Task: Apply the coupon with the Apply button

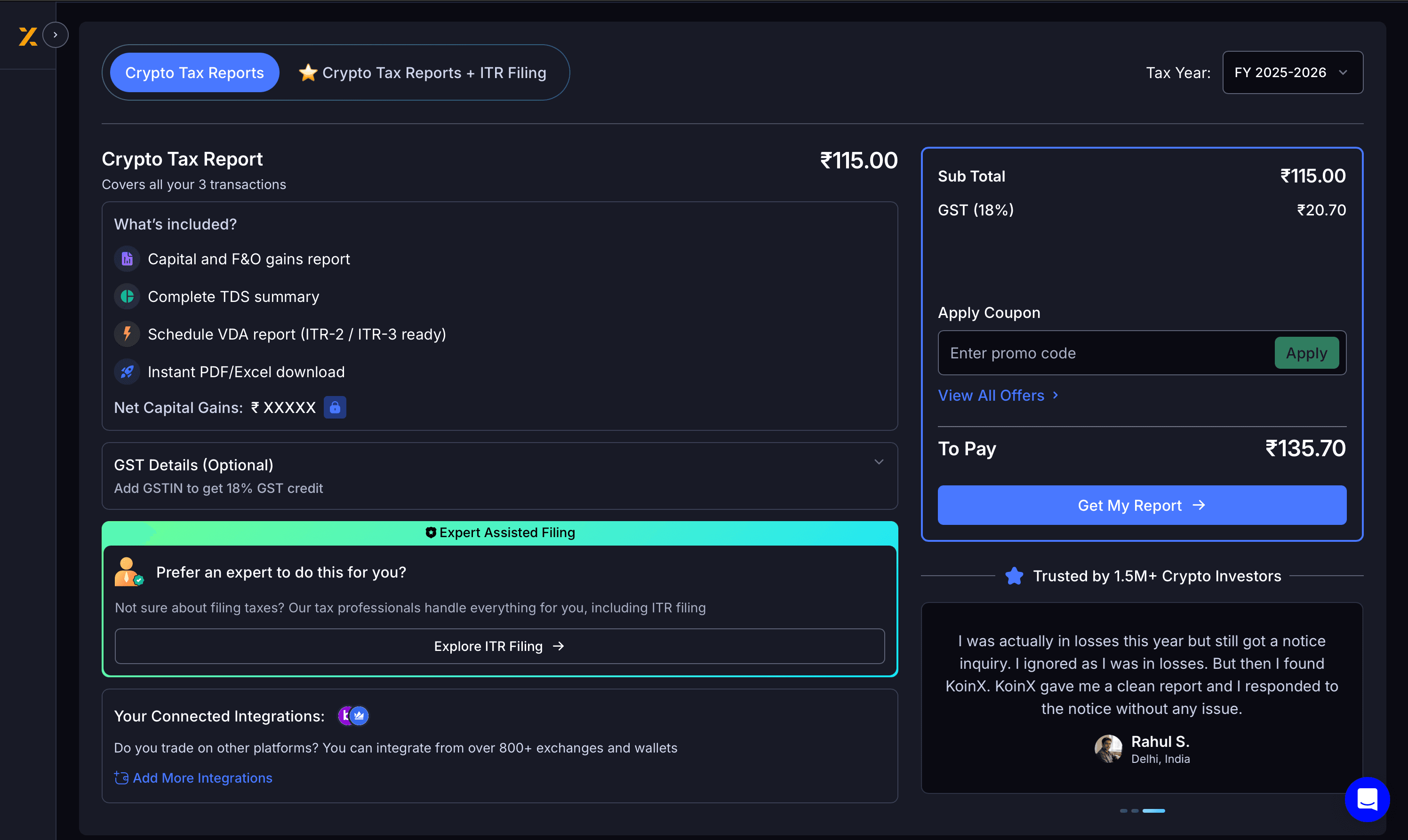Action: (x=1307, y=353)
